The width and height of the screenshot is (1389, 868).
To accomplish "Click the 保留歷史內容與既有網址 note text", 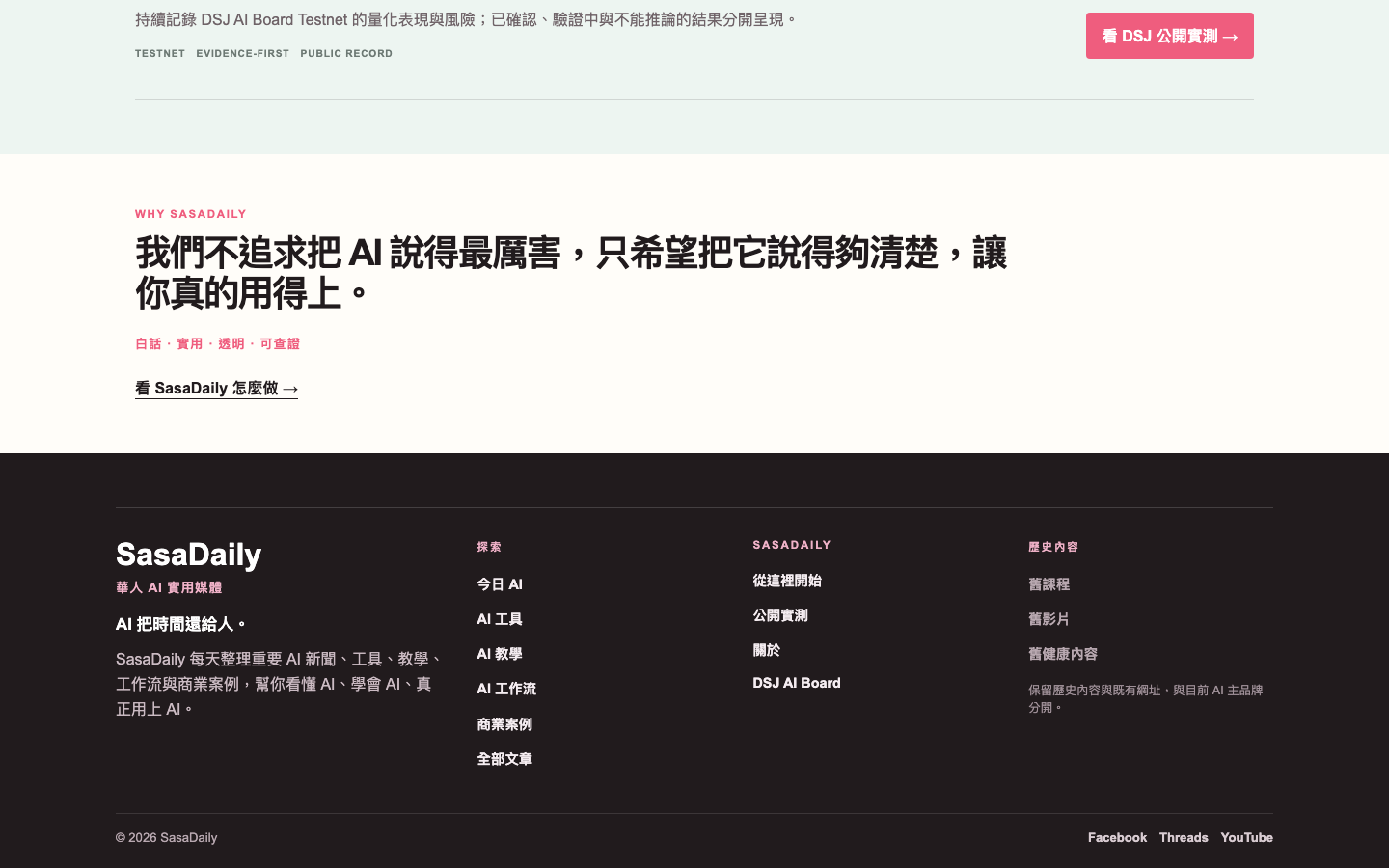I will coord(1146,698).
